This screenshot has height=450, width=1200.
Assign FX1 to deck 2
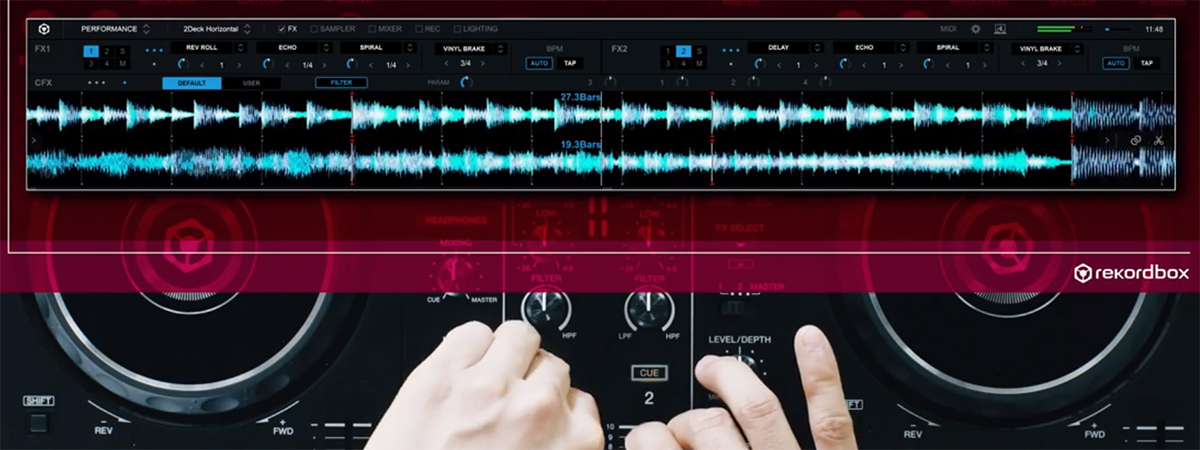(x=107, y=50)
